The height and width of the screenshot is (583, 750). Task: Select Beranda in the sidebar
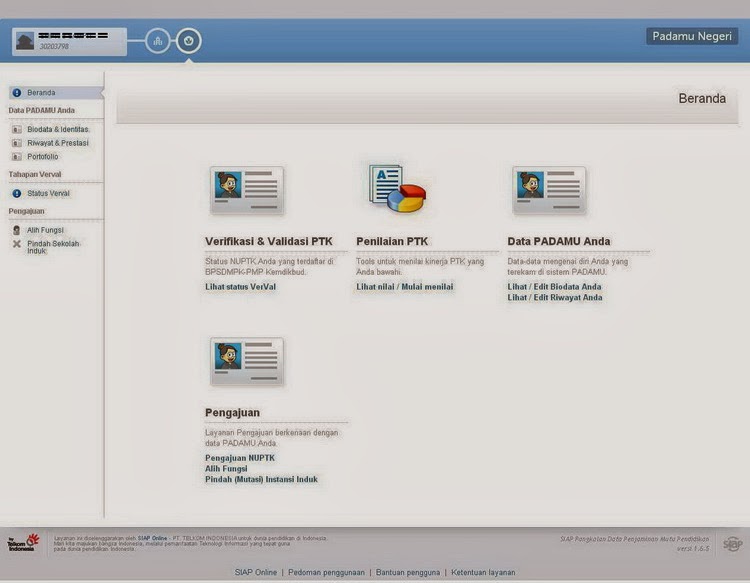56,93
